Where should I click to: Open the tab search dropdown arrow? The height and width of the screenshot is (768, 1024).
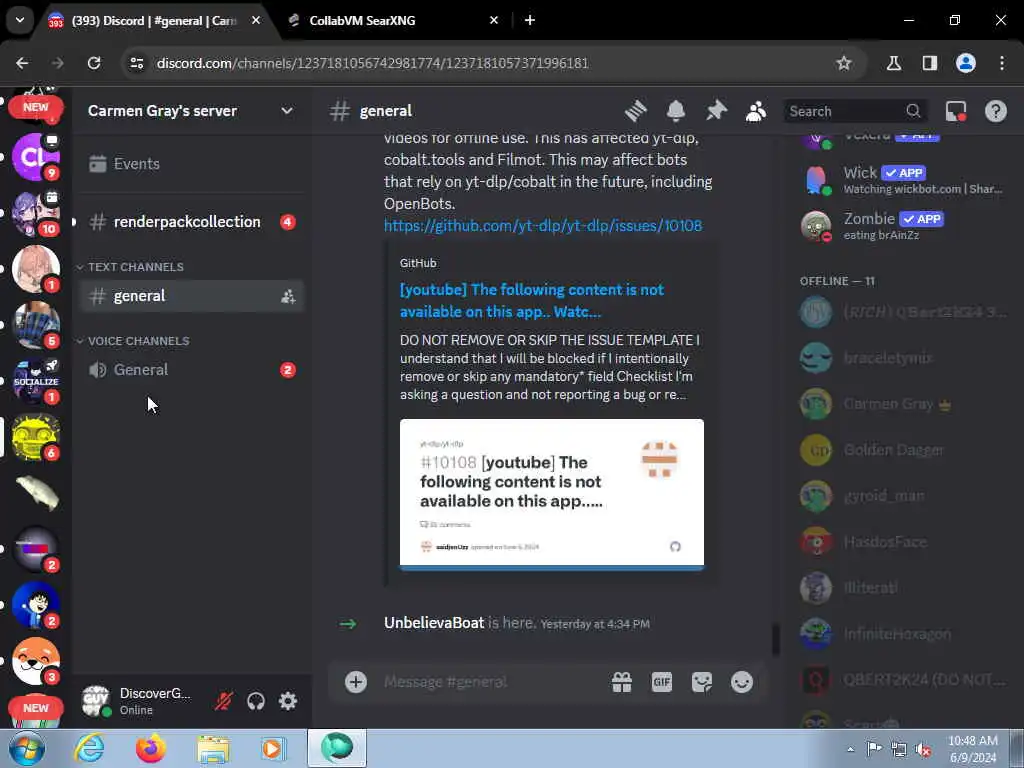(x=20, y=20)
